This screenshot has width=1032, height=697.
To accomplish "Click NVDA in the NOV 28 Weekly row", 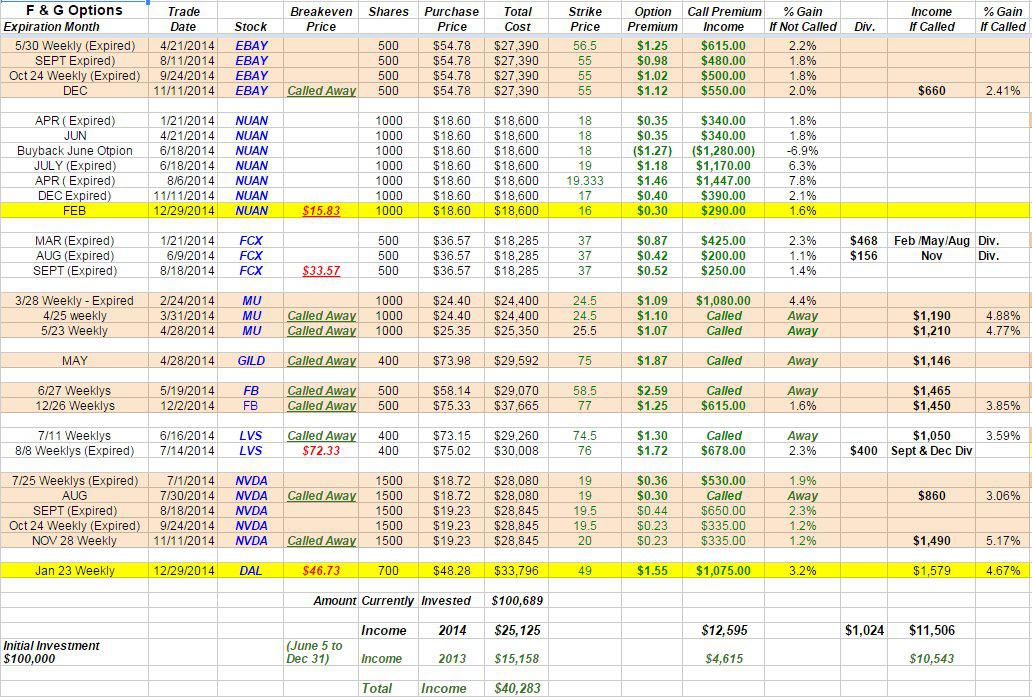I will (251, 541).
